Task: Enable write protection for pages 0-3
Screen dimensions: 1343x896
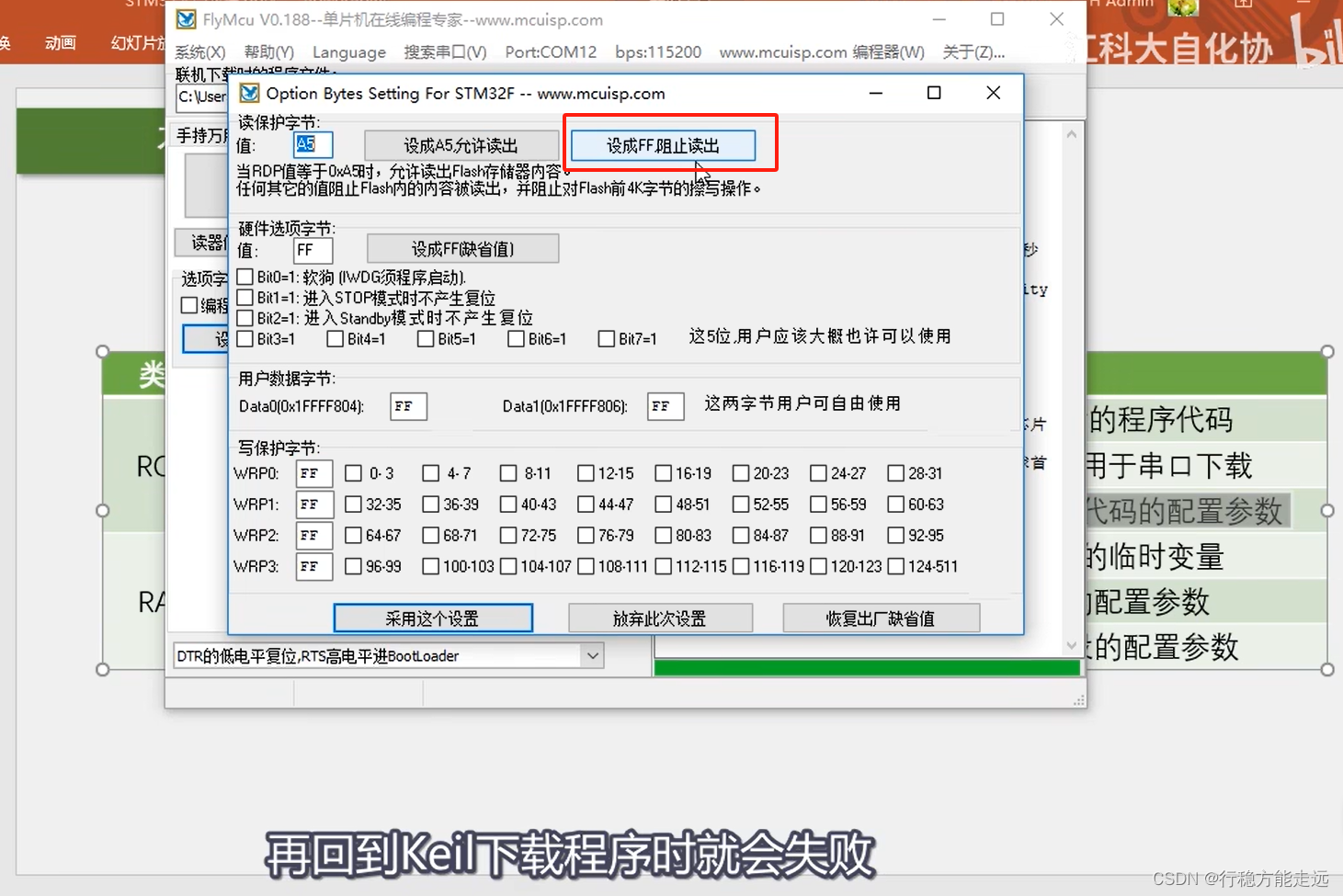Action: 353,473
